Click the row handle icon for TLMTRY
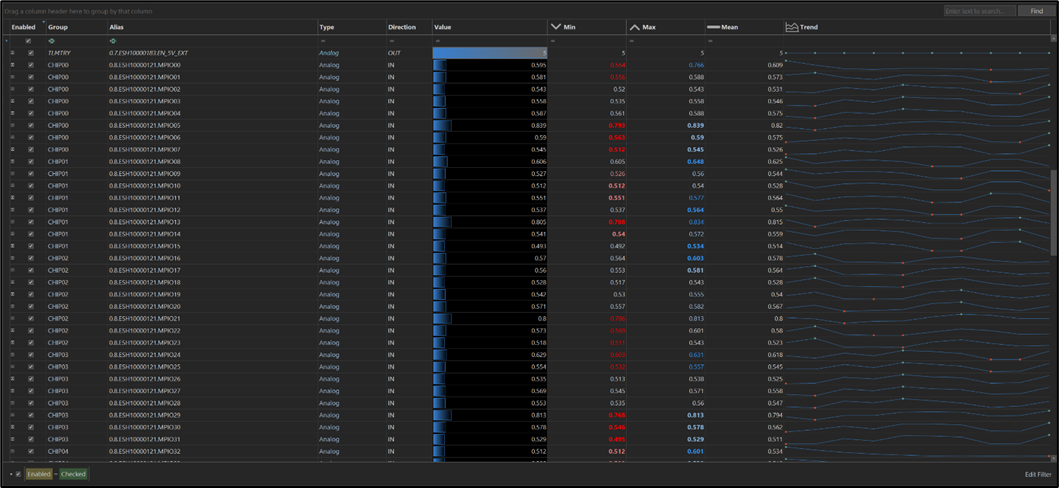The height and width of the screenshot is (488, 1059). pos(12,52)
